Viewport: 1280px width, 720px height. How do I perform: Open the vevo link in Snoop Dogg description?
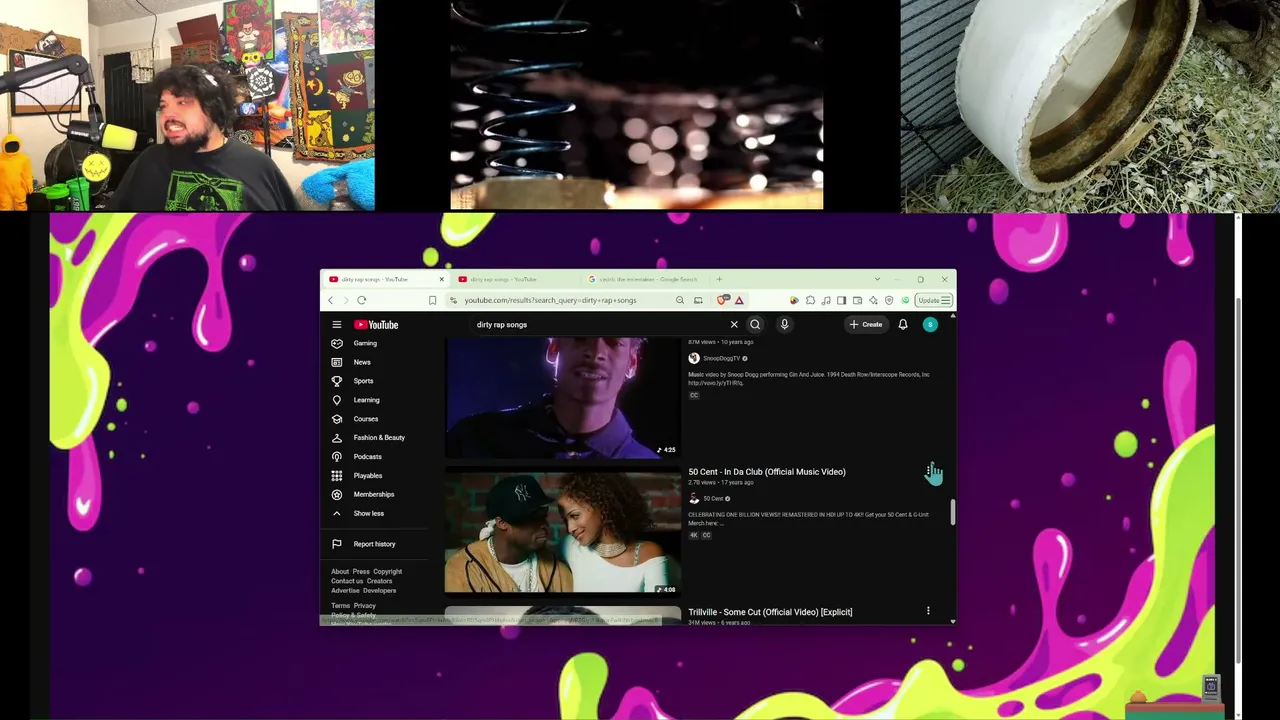click(716, 383)
